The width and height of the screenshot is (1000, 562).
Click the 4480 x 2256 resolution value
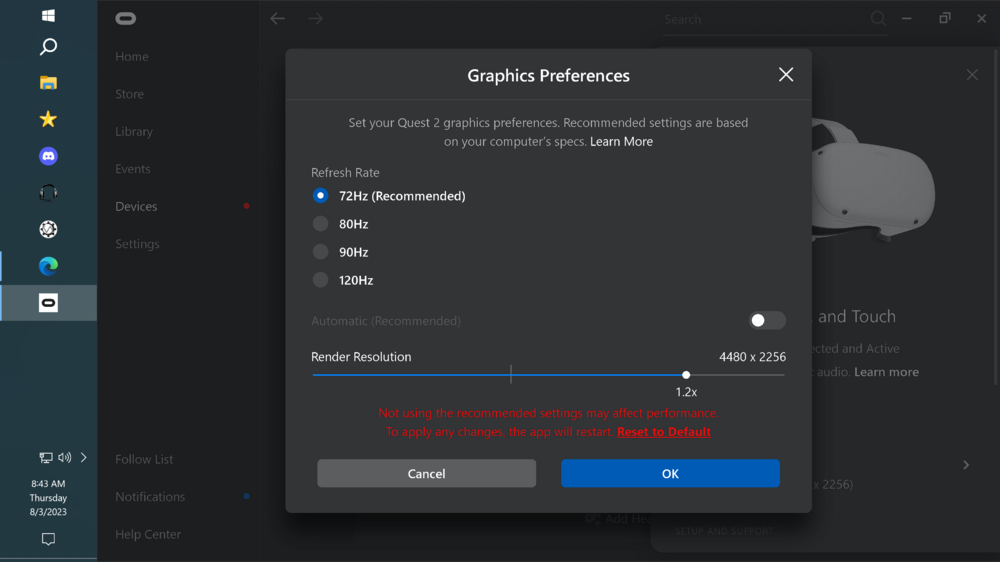753,357
